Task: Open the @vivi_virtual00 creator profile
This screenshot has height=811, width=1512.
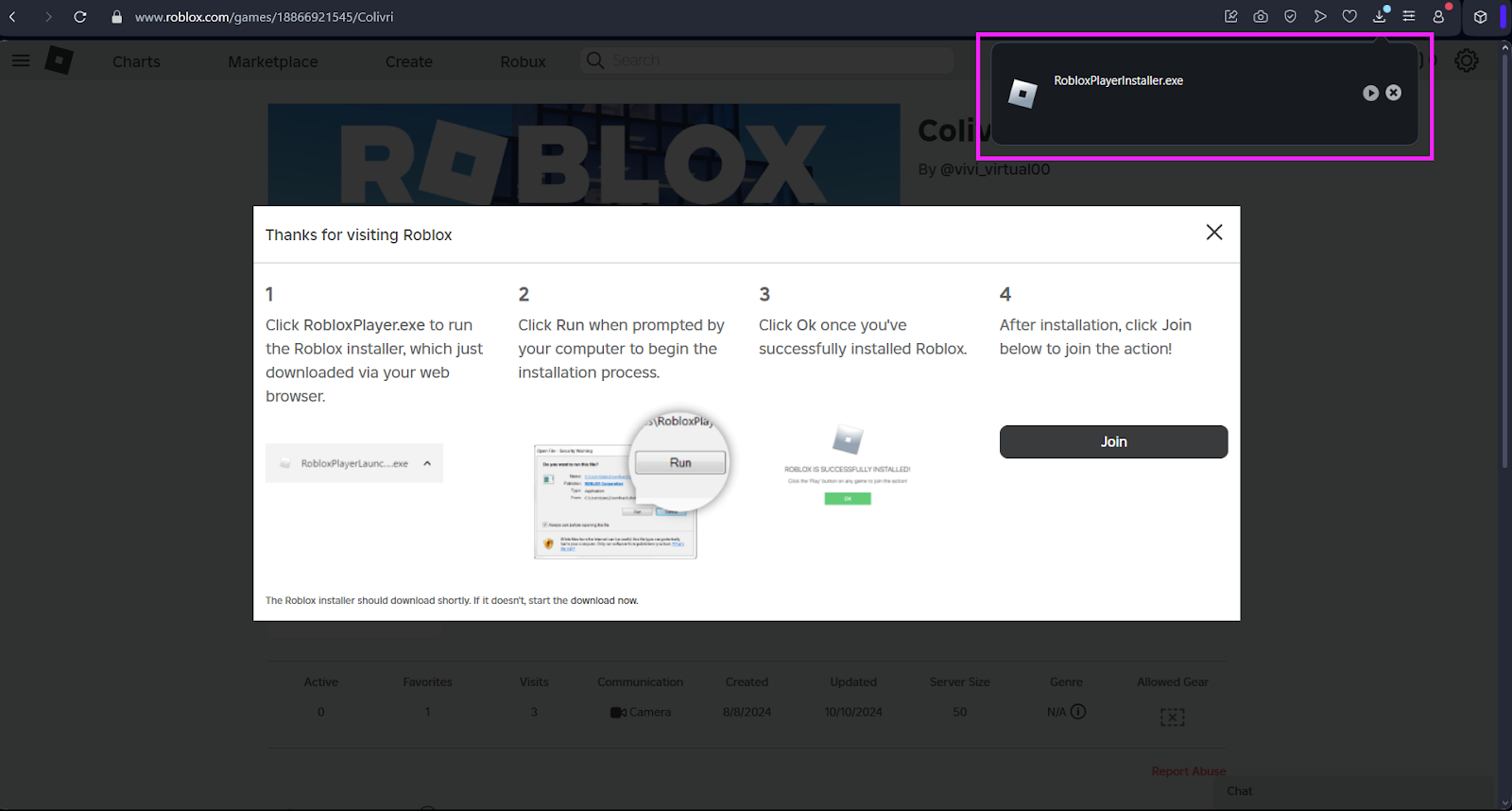Action: pyautogui.click(x=995, y=169)
